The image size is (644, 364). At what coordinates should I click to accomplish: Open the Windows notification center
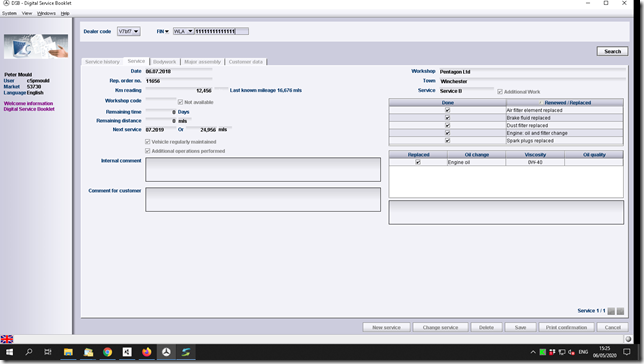click(627, 352)
